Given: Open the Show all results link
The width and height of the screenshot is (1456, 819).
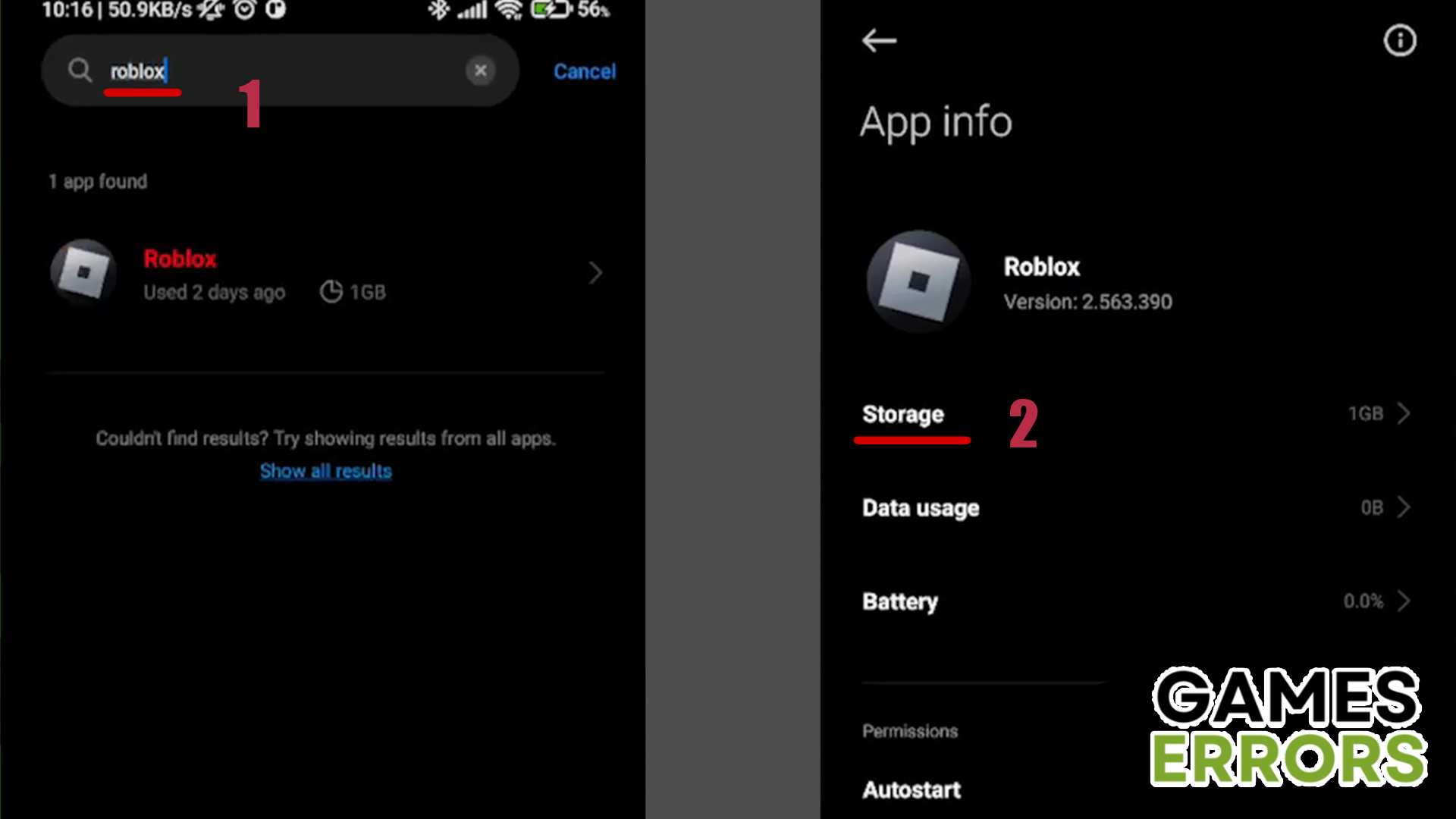Looking at the screenshot, I should 326,471.
